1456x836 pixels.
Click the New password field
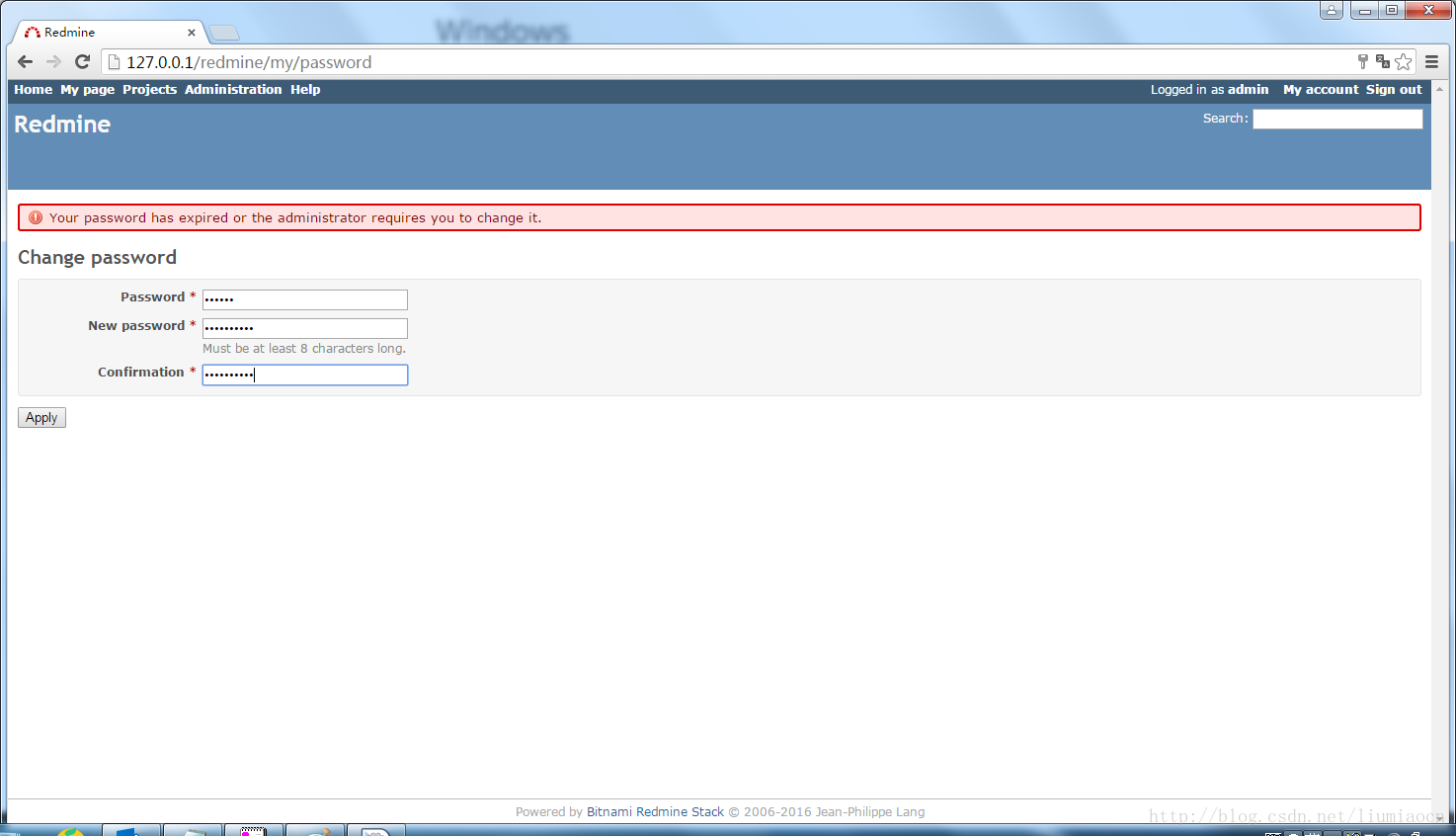(305, 328)
